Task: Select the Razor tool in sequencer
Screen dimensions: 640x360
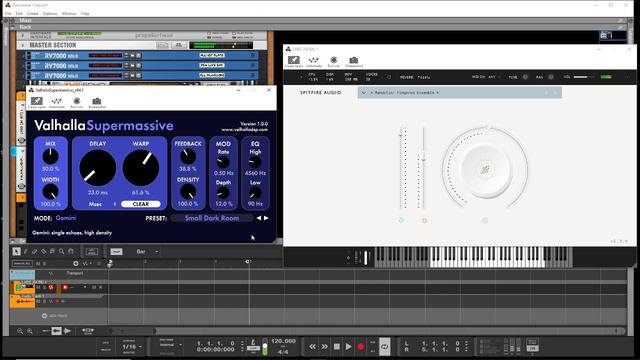Action: point(43,251)
